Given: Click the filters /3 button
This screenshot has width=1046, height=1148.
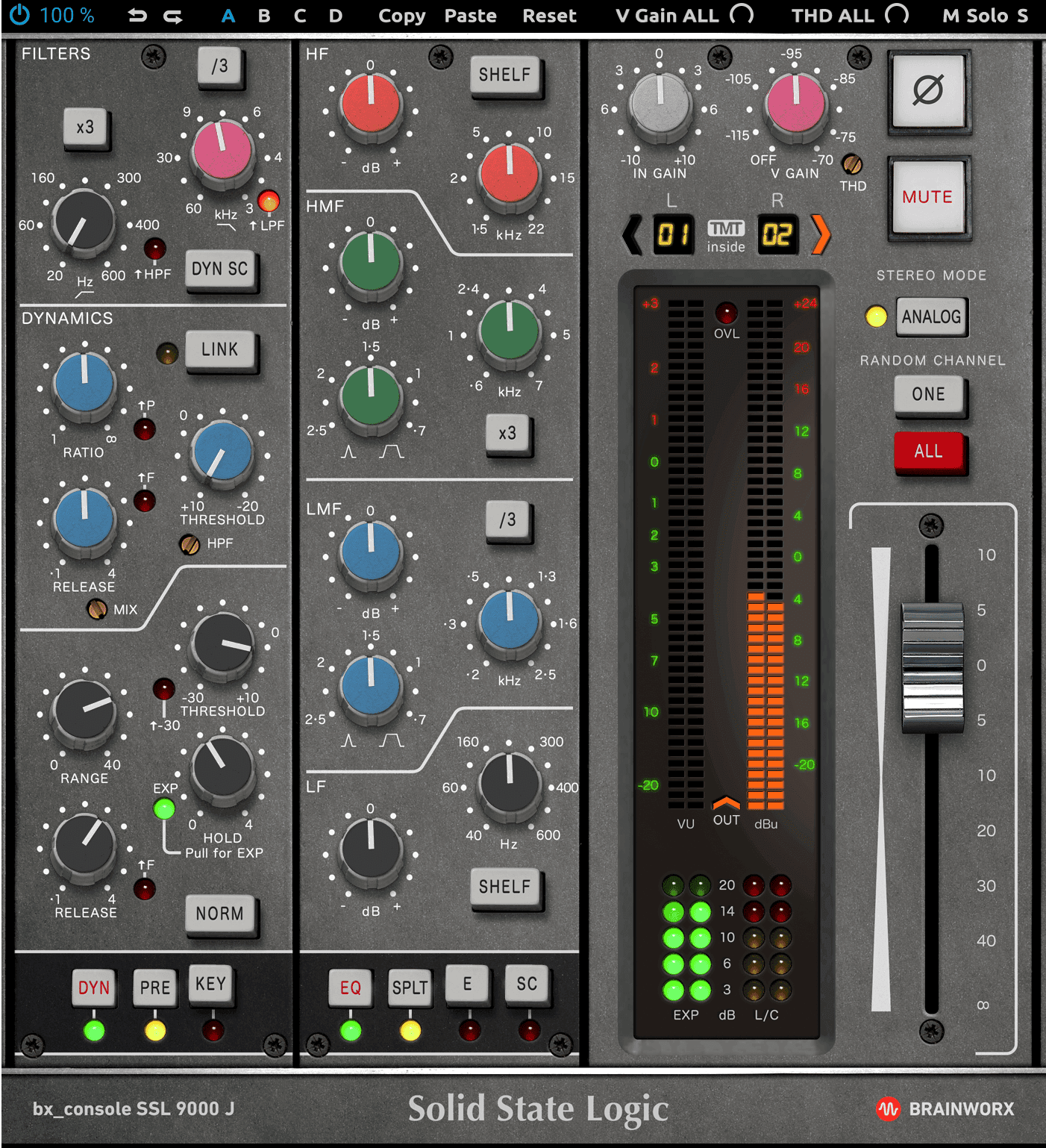Looking at the screenshot, I should (219, 66).
